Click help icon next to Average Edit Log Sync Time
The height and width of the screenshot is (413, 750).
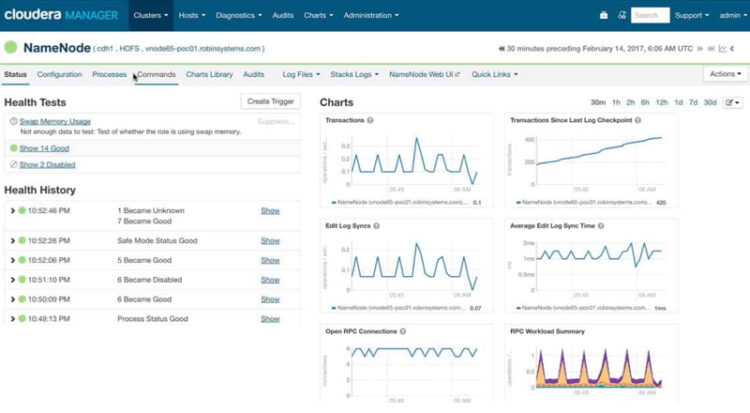(x=601, y=226)
